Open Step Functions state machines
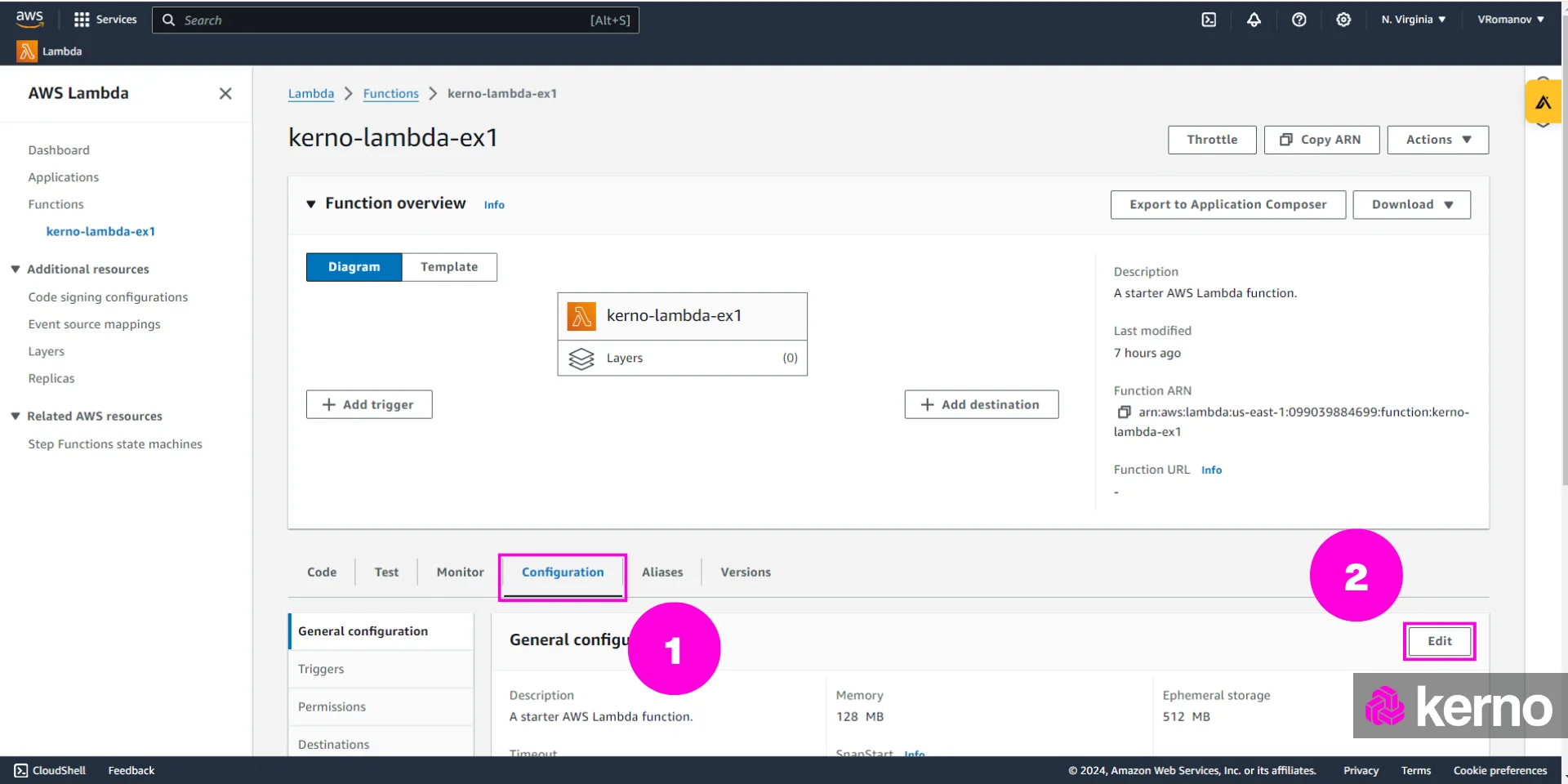The image size is (1568, 784). point(115,444)
